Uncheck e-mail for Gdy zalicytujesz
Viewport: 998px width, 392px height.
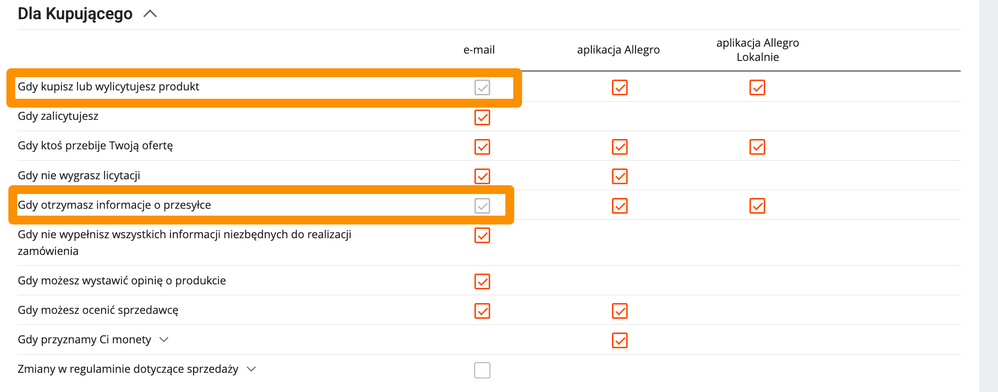[482, 117]
